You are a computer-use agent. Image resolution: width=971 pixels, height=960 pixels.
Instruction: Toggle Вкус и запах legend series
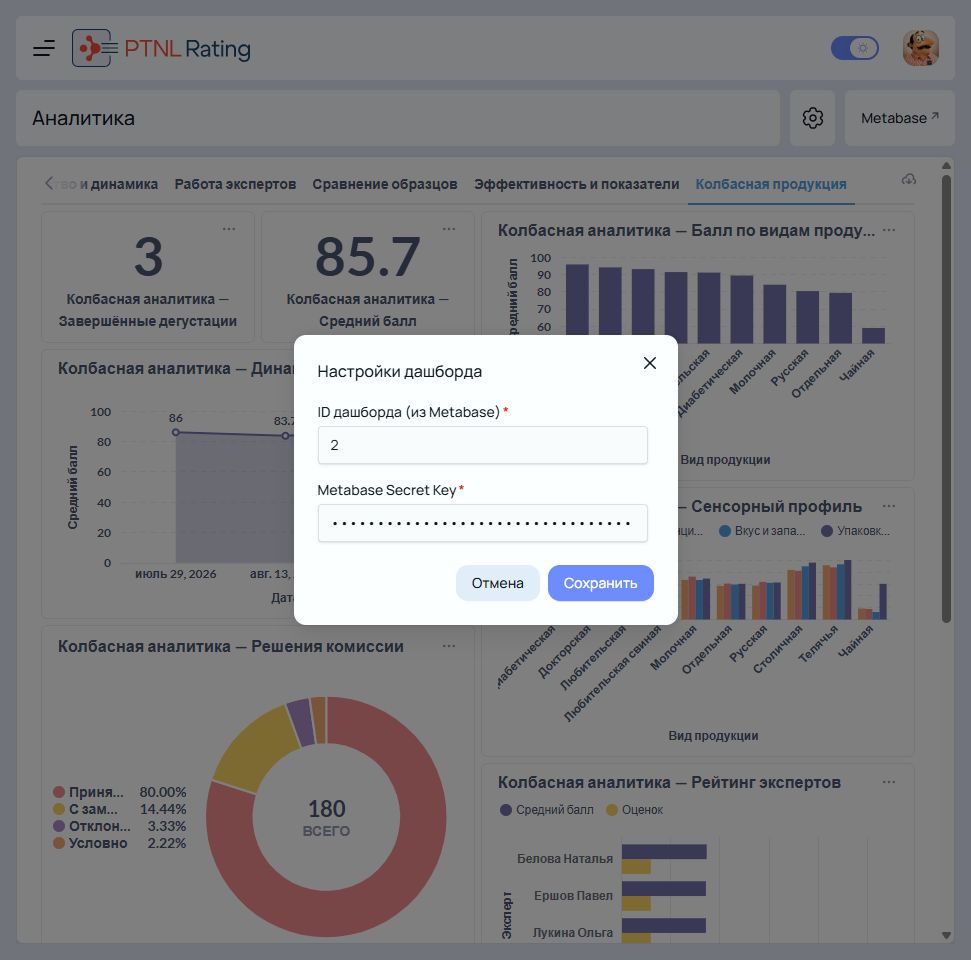762,531
